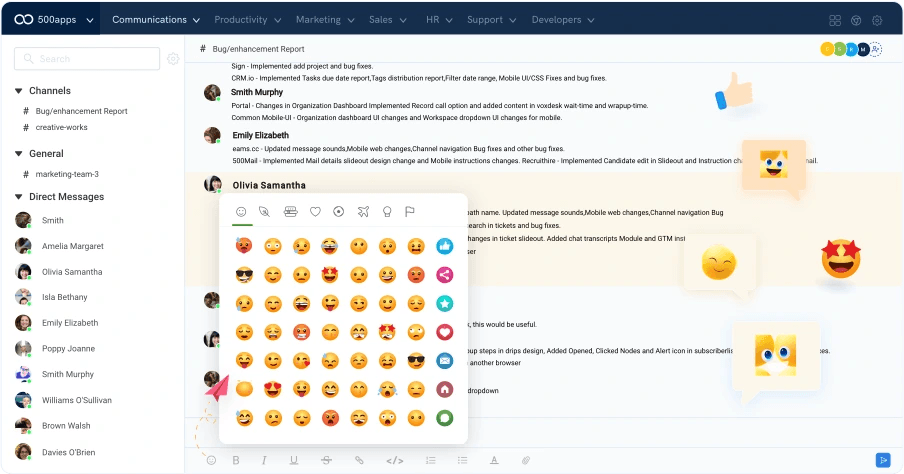Open the apps grid icon in top bar
Screen dimensions: 904x474
[835, 20]
